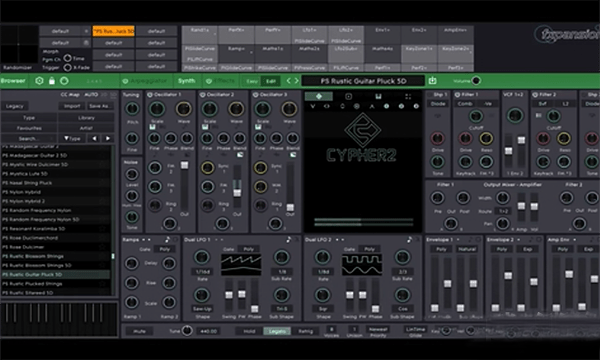Click Dual LFO 1 tempo sync note icon

coord(289,239)
